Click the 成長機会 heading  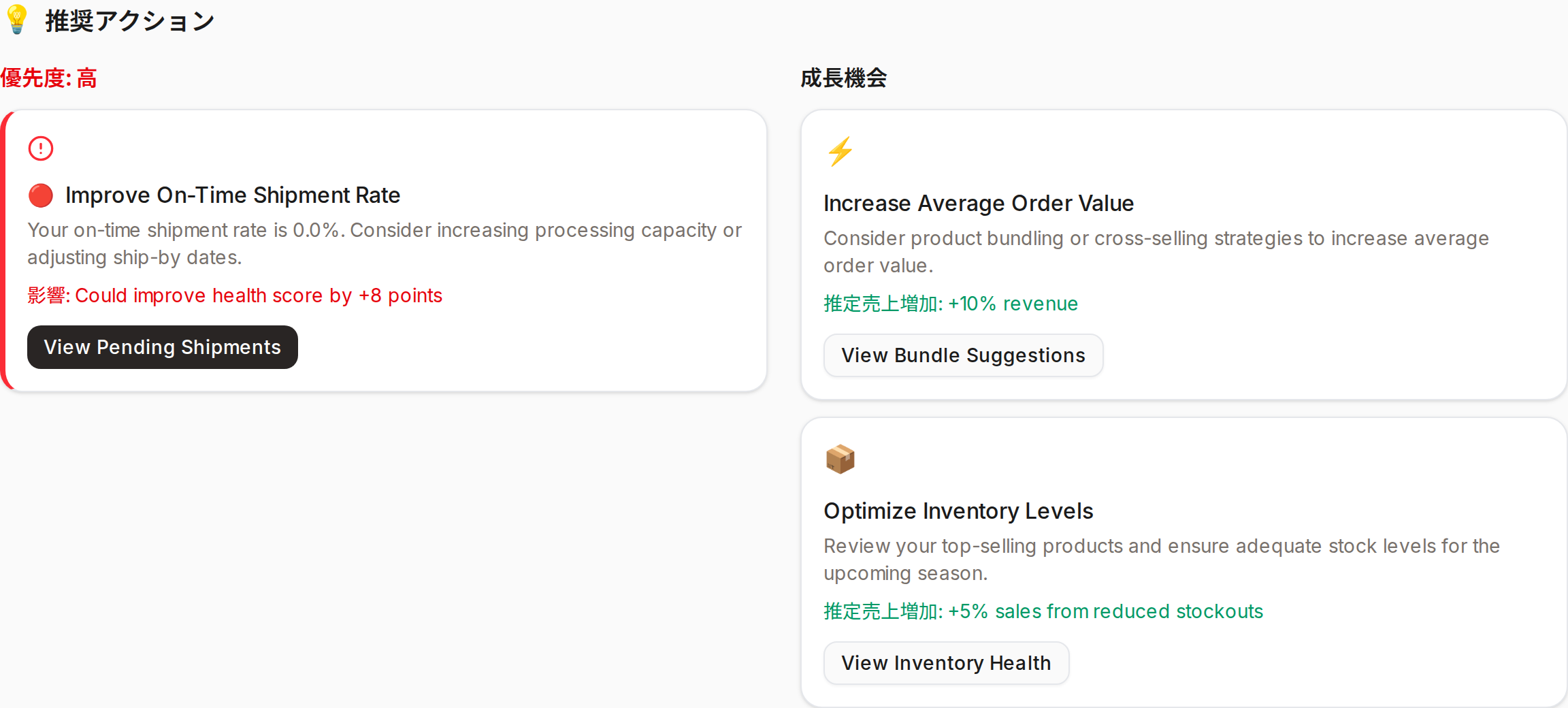pos(843,78)
